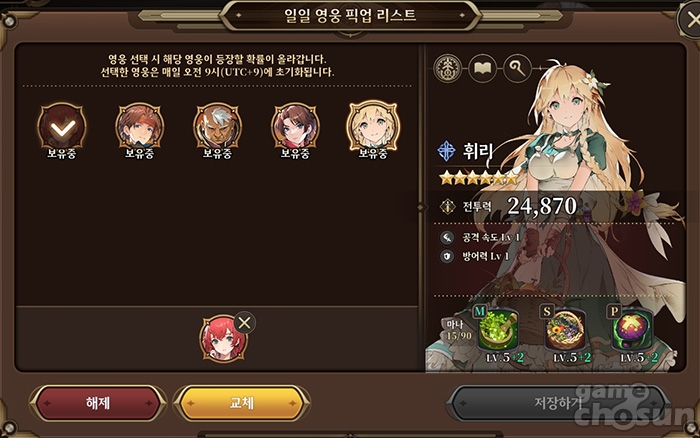The width and height of the screenshot is (700, 438).
Task: View the M mana skill herb icon
Action: click(x=498, y=330)
